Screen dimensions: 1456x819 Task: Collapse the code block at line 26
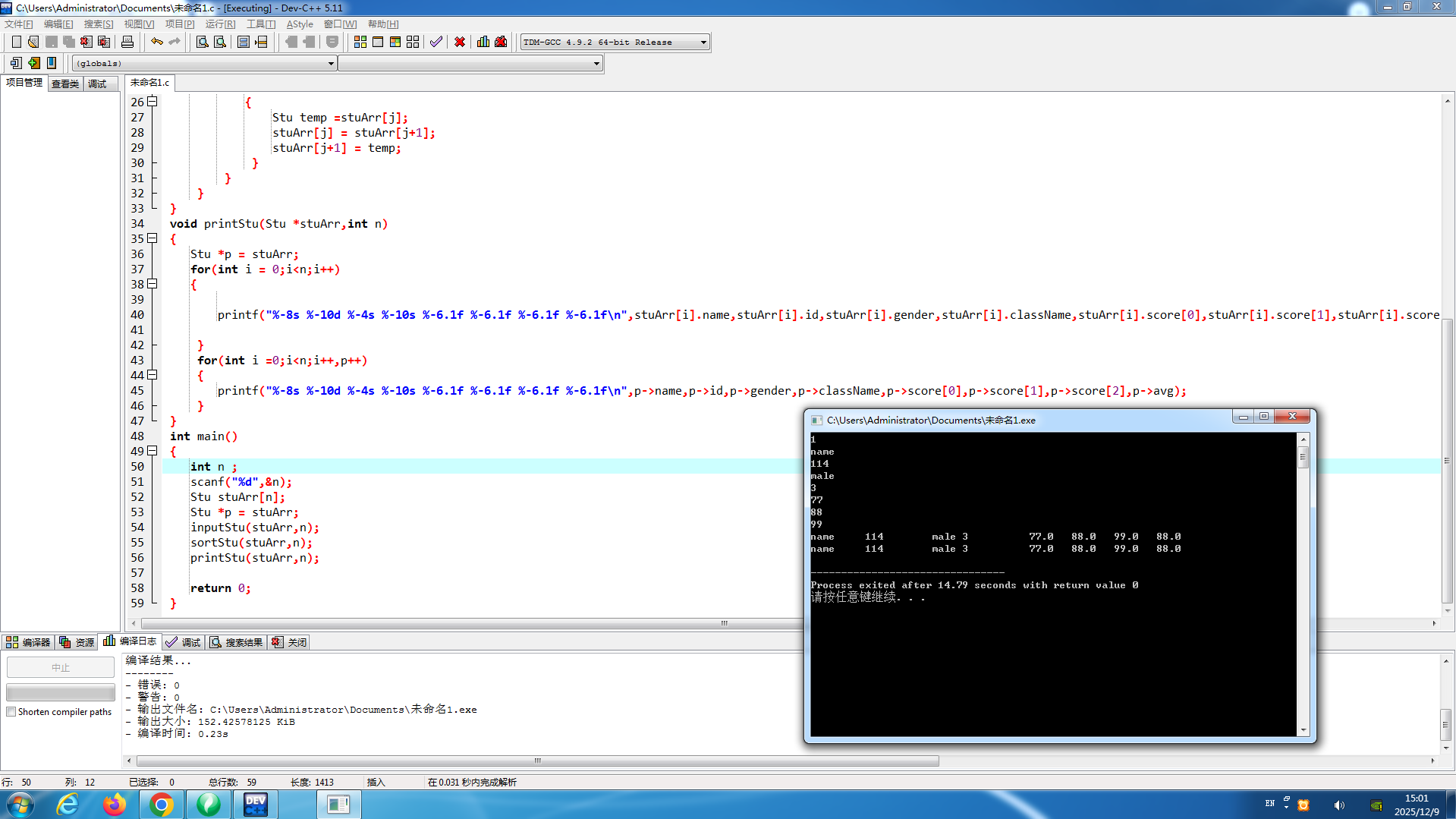(153, 102)
